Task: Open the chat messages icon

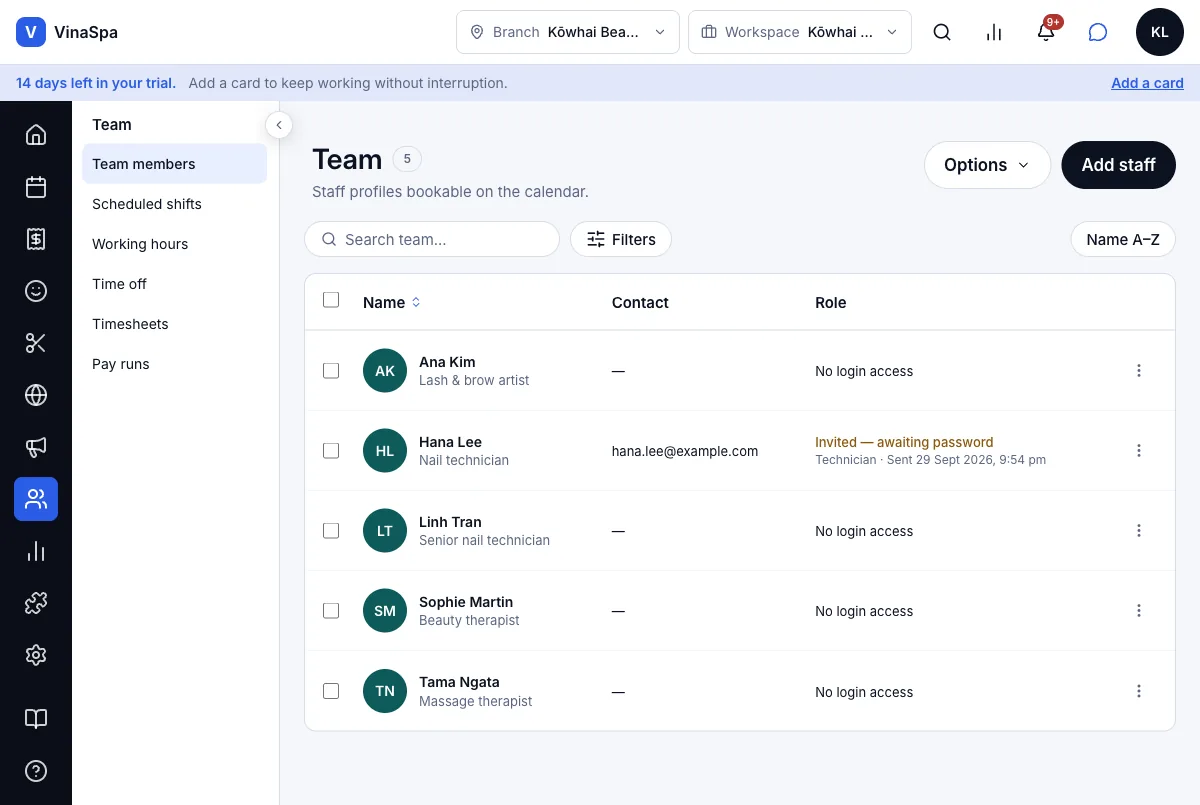Action: coord(1098,32)
